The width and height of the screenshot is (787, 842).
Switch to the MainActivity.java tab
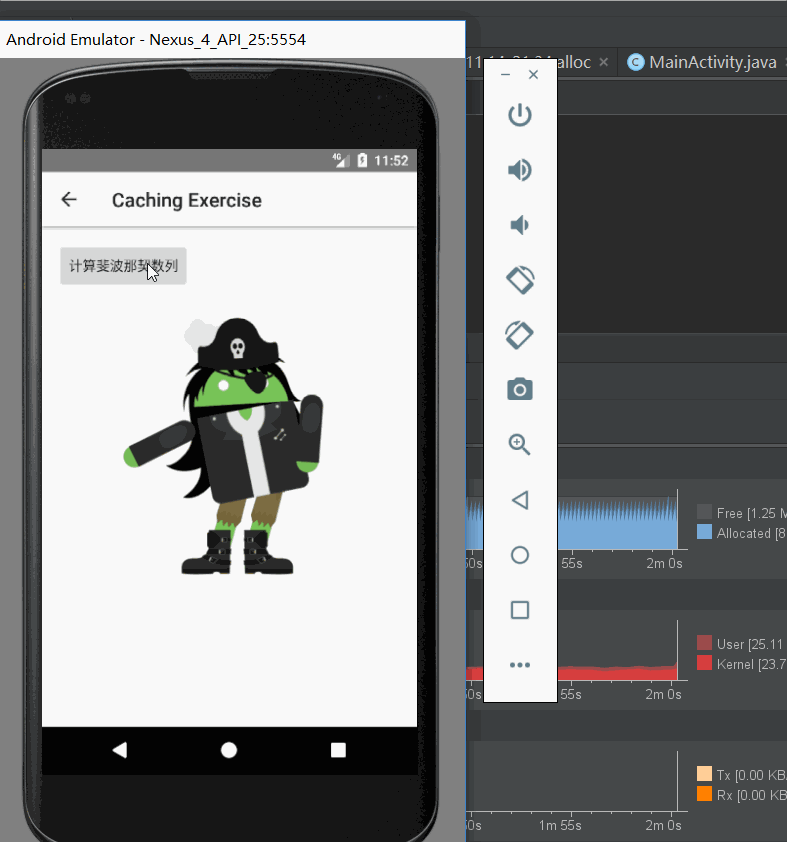pyautogui.click(x=704, y=62)
